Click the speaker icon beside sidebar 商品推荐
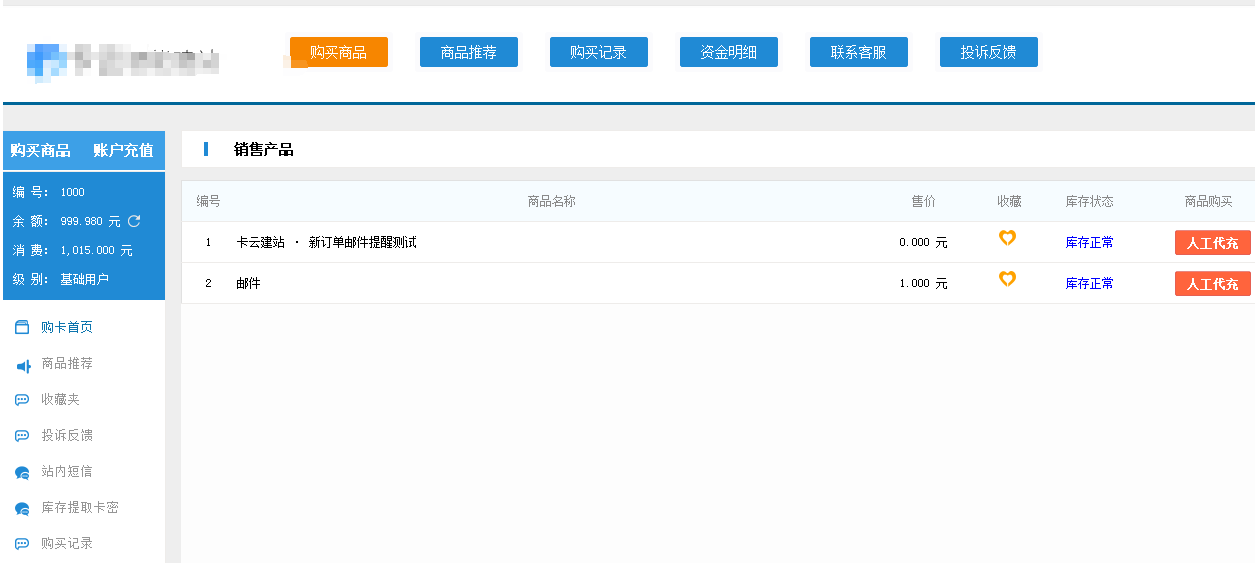 click(22, 365)
